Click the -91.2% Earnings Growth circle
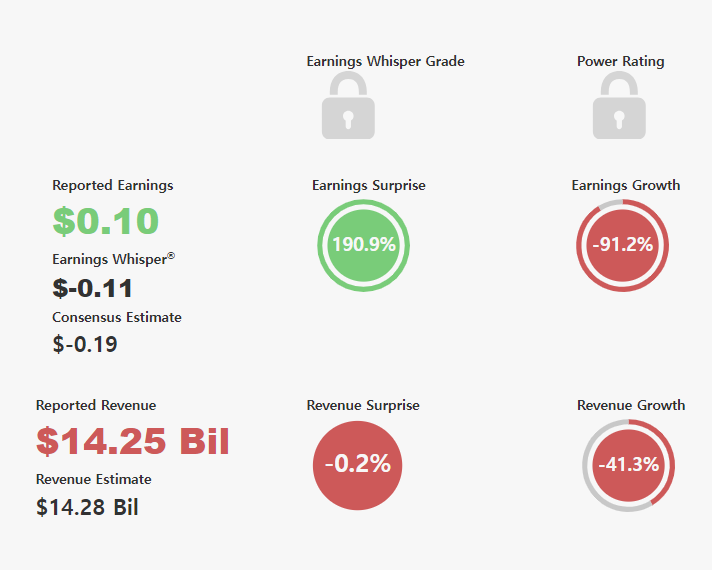 (x=623, y=245)
